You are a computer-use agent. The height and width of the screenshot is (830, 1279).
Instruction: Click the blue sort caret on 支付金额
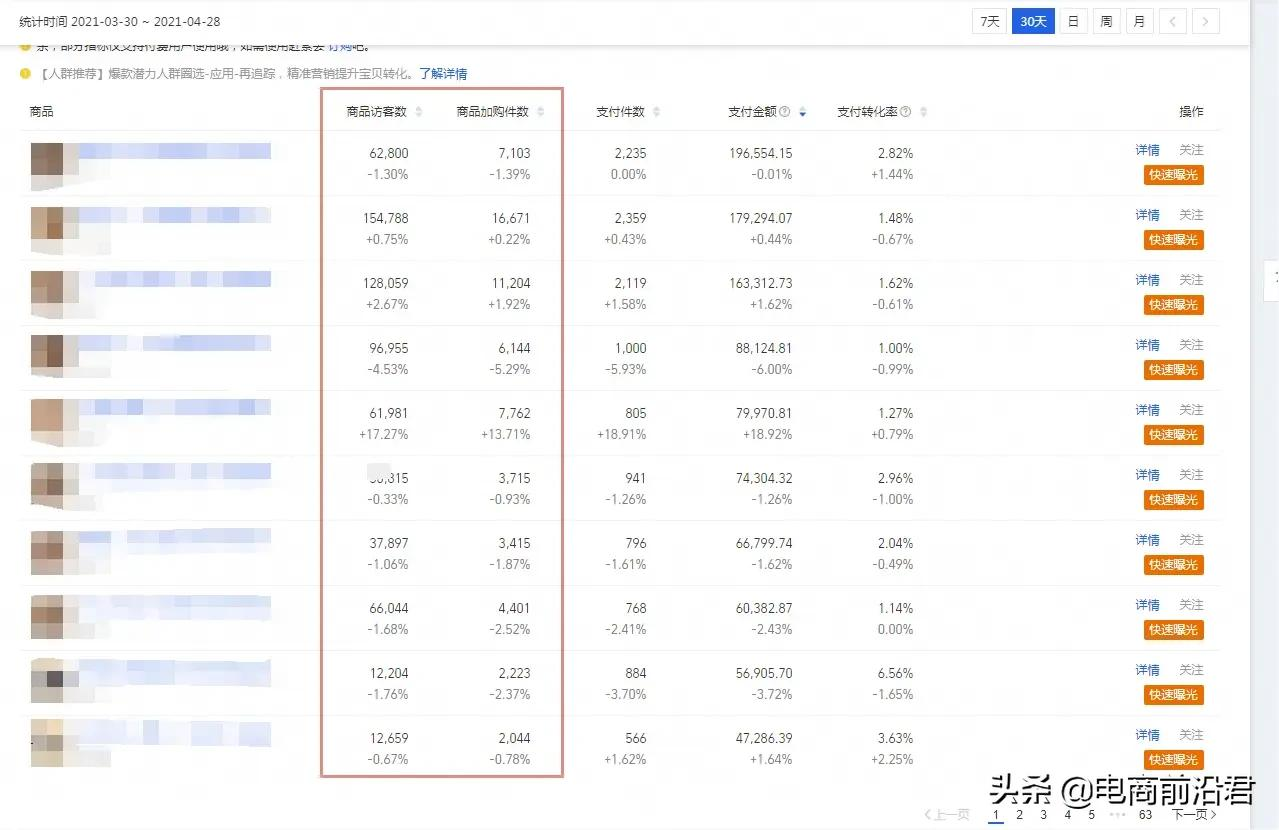click(803, 111)
